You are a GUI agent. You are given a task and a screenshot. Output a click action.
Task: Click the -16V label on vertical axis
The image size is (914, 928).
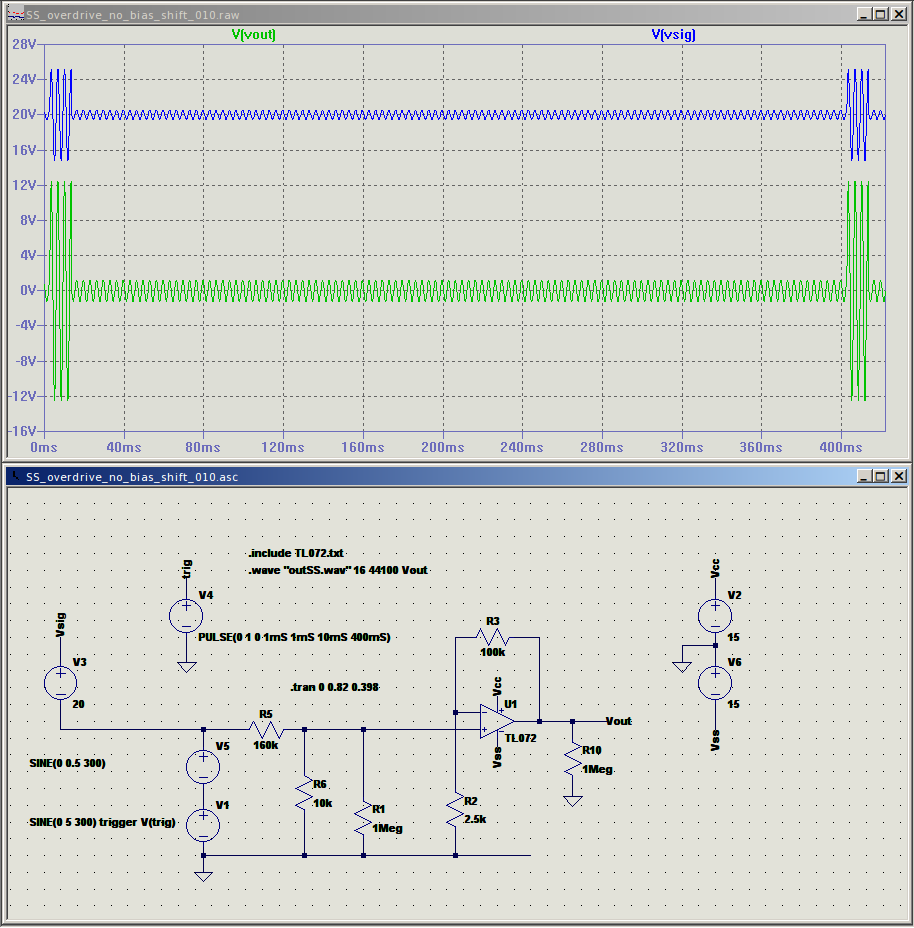pyautogui.click(x=22, y=431)
